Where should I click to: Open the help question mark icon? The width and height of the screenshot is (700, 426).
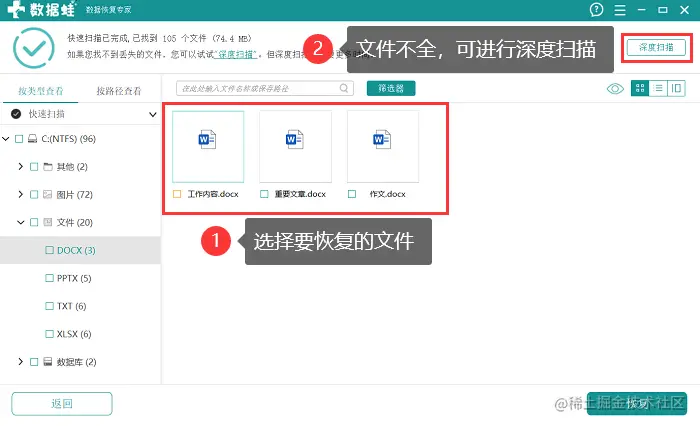click(x=596, y=9)
